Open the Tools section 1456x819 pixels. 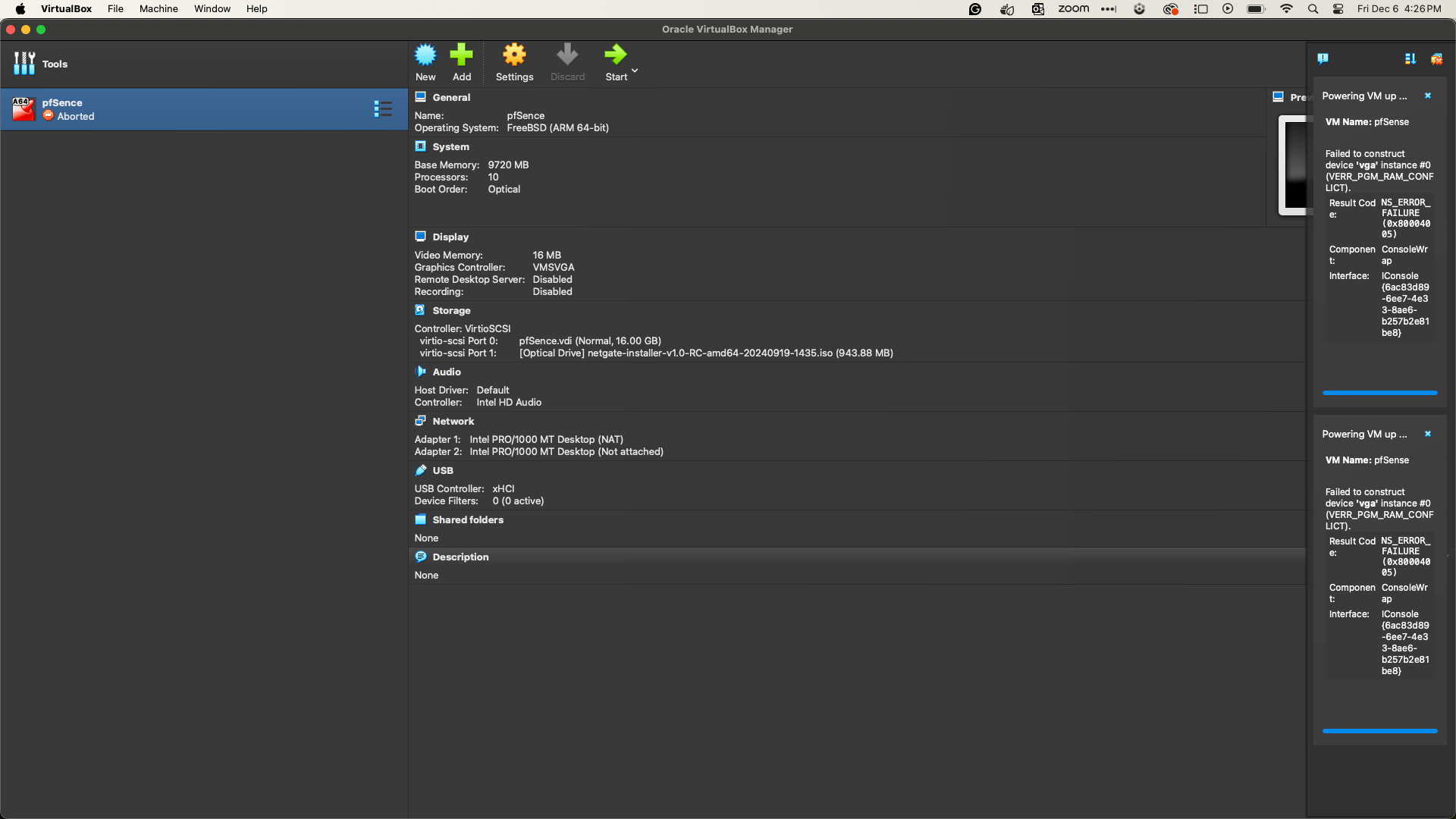[x=204, y=64]
